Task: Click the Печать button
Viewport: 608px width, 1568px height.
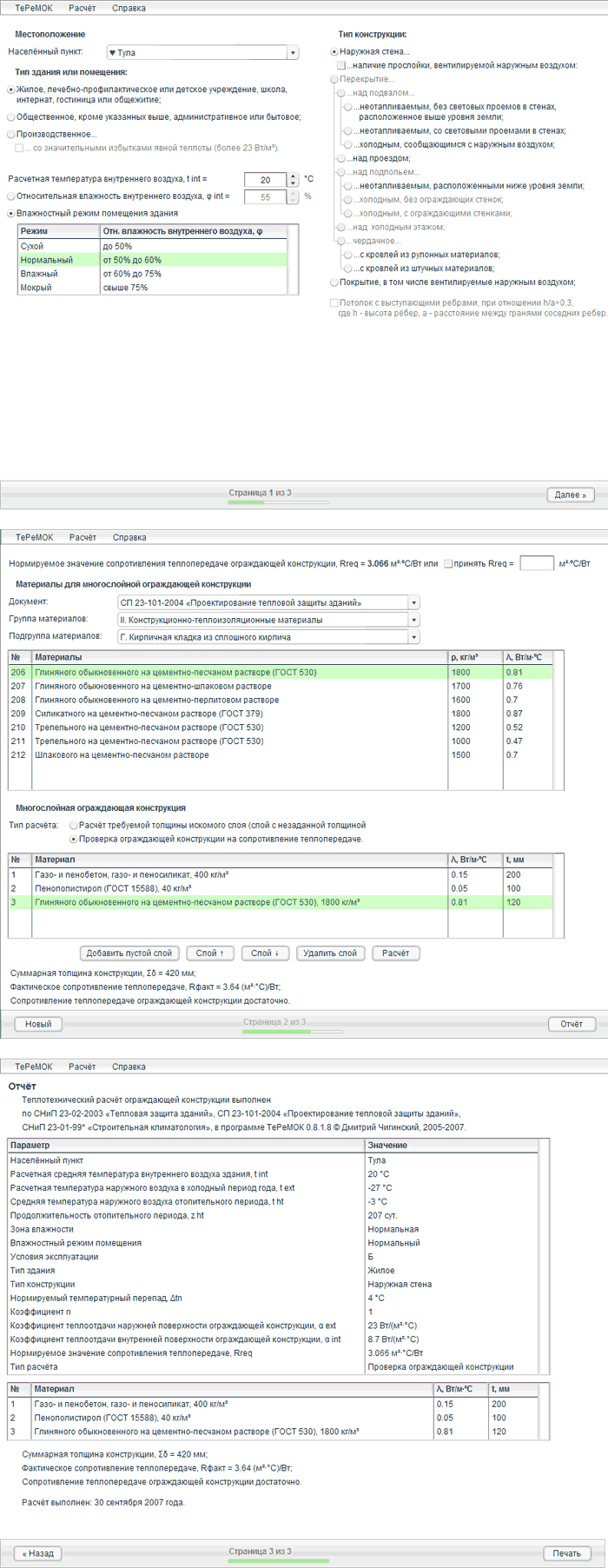Action: (x=567, y=1553)
